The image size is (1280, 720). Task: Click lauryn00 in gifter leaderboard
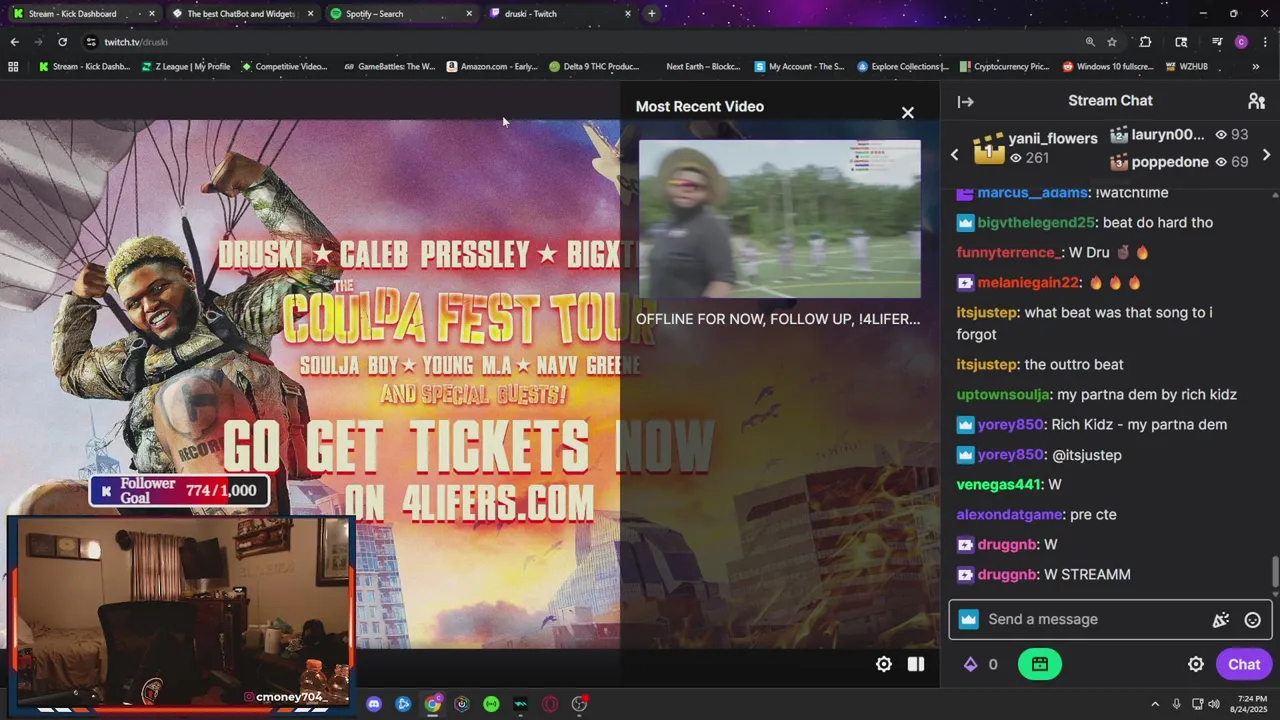click(1168, 135)
